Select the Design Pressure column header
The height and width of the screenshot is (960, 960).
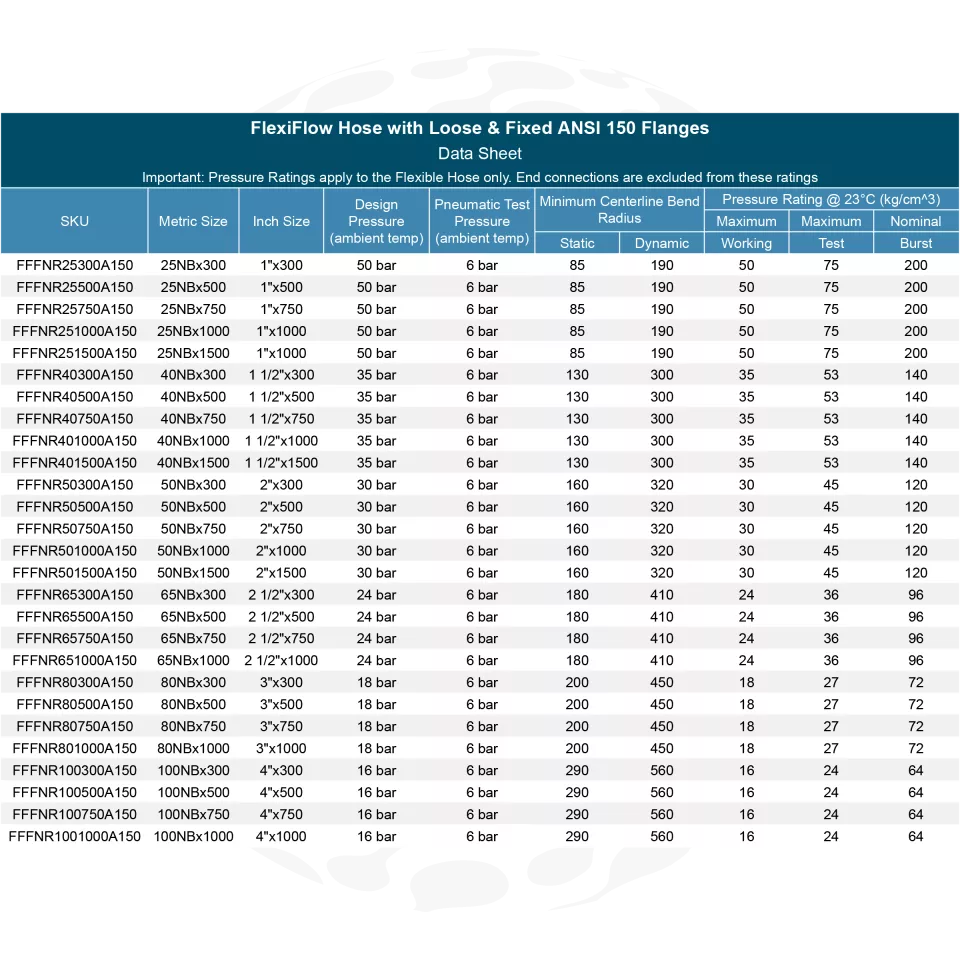pyautogui.click(x=376, y=221)
